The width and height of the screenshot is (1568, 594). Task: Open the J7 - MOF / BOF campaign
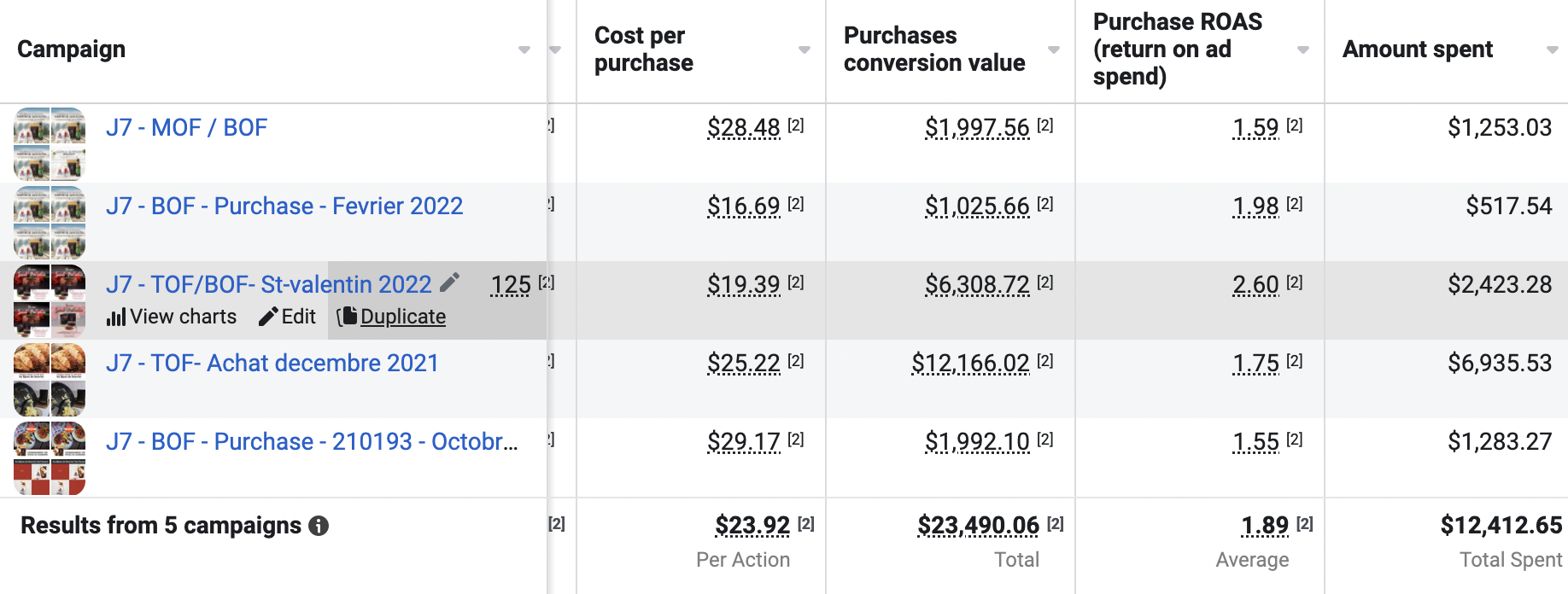click(x=186, y=128)
